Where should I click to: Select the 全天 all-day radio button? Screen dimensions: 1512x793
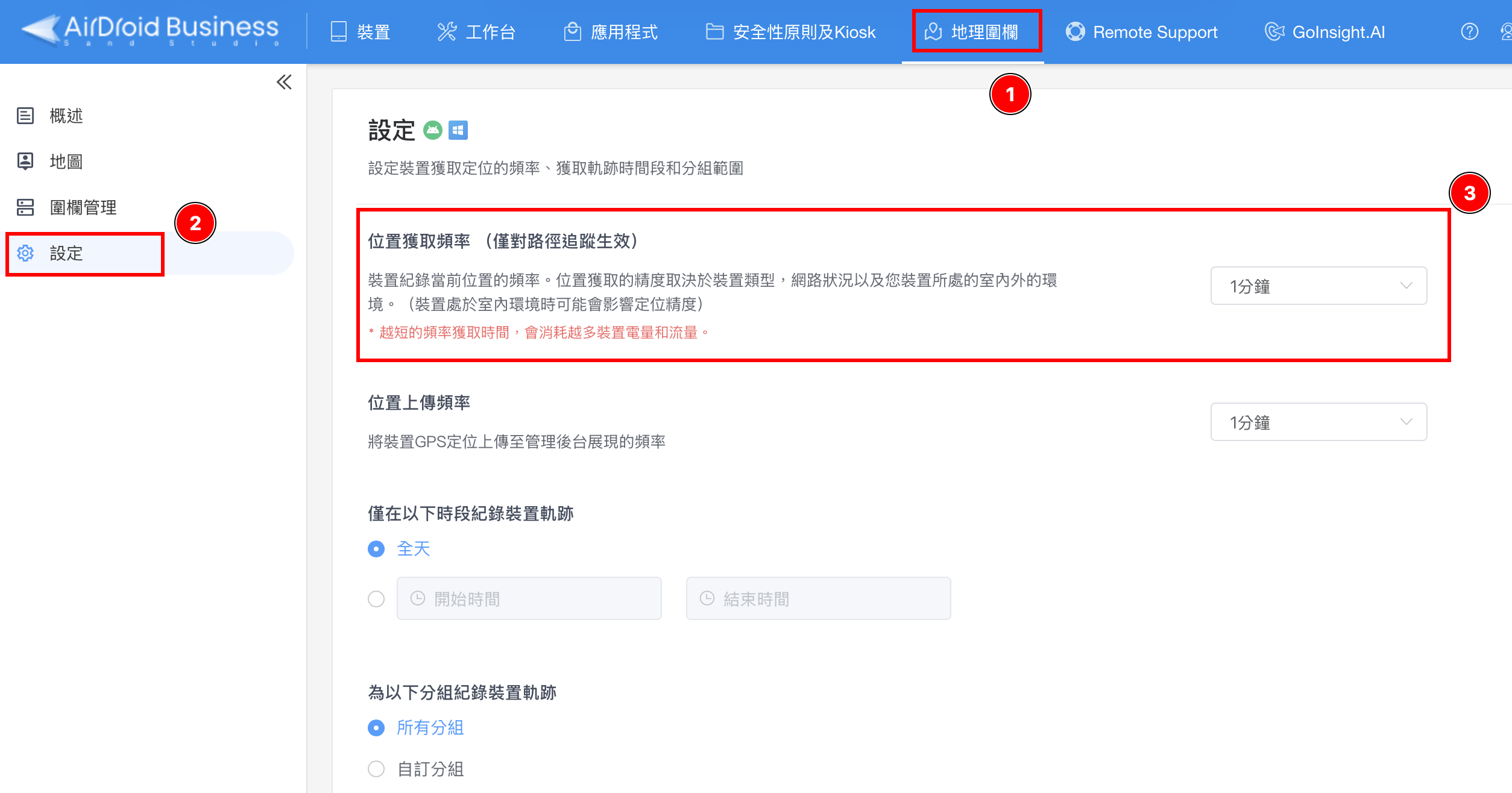(x=376, y=549)
